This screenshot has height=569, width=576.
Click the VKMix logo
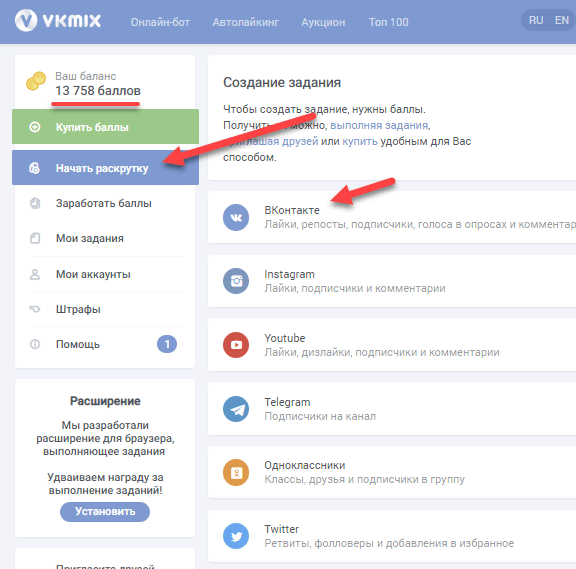(x=58, y=21)
